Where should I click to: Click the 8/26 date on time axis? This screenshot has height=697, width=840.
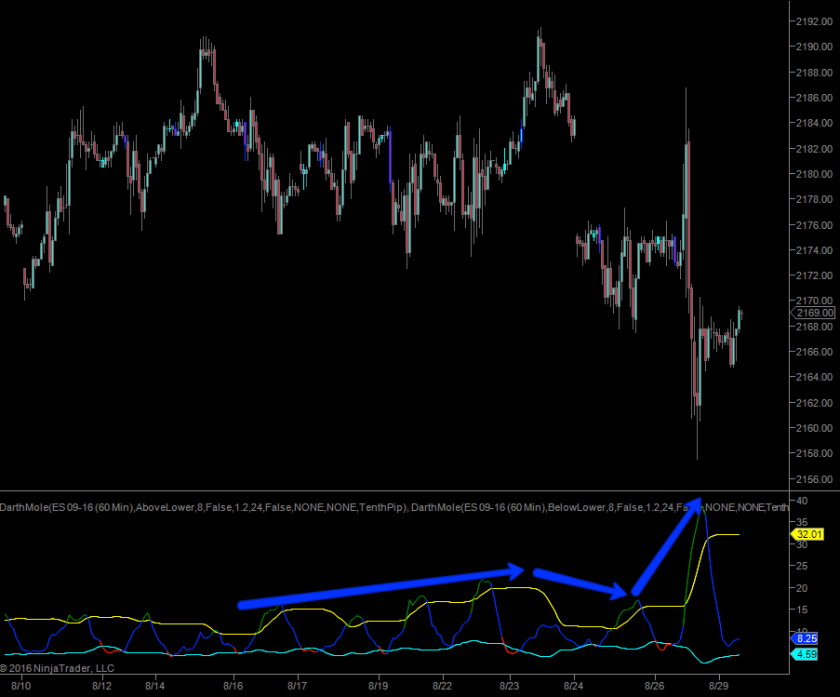(x=654, y=686)
